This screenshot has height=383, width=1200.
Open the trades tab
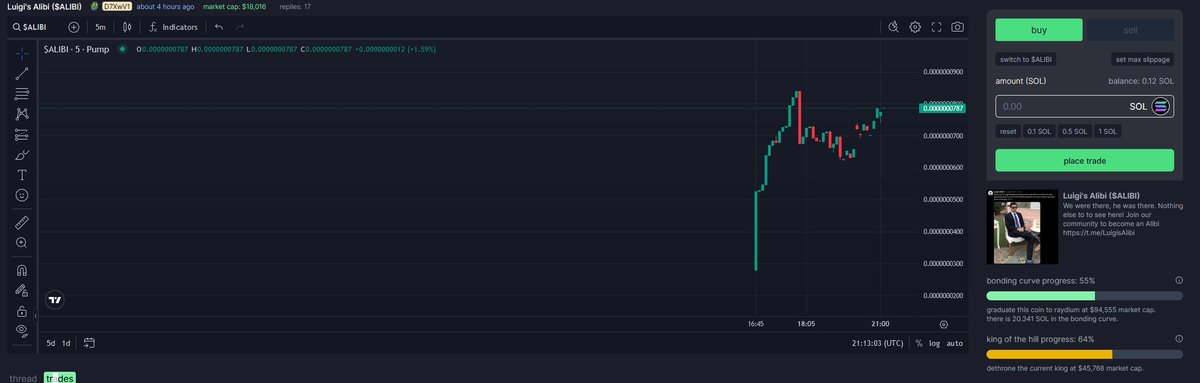coord(59,378)
